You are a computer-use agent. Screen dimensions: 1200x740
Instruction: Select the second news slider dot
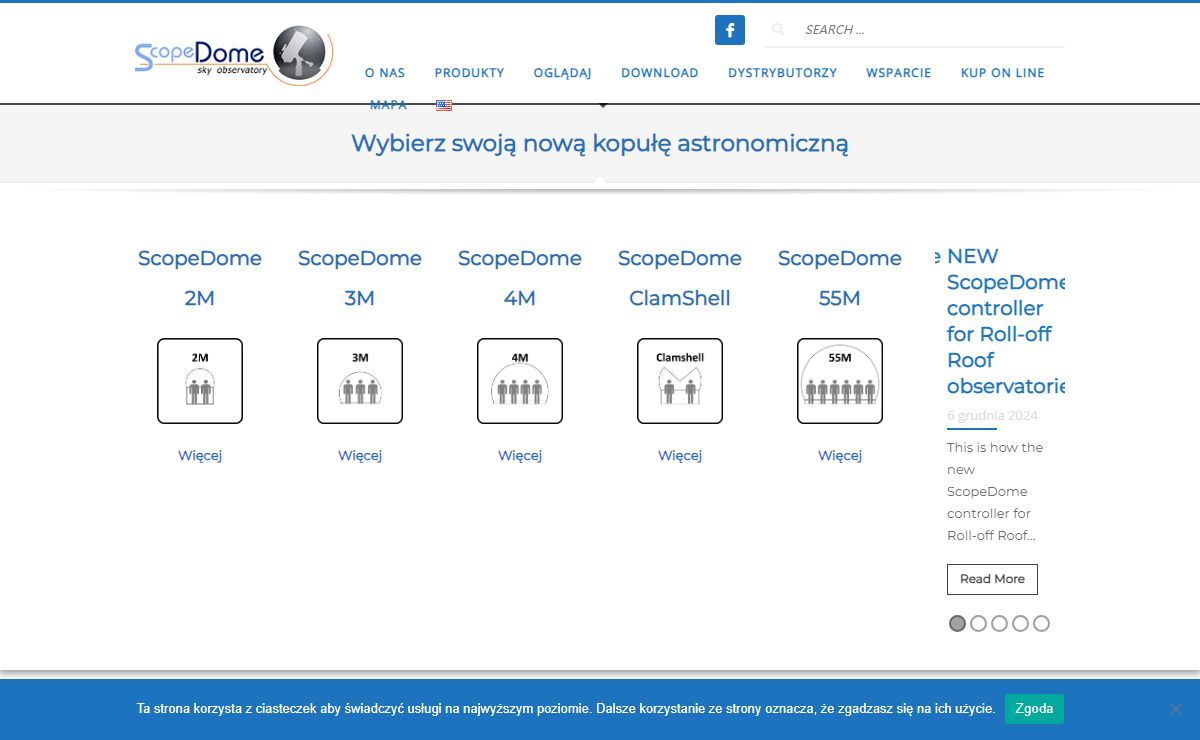978,624
